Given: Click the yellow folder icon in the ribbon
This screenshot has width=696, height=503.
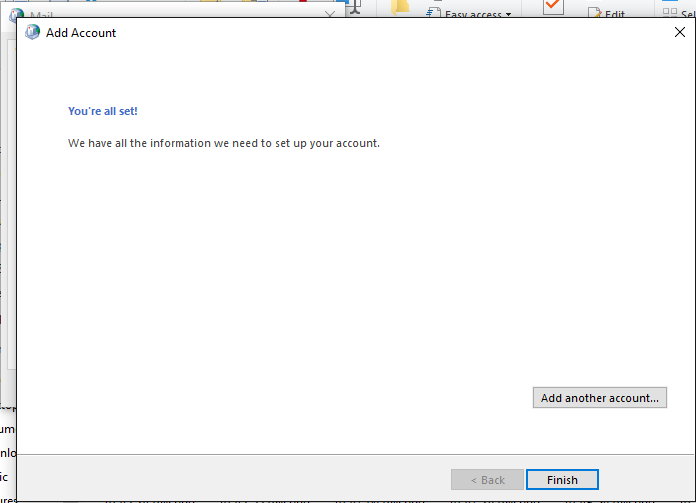Looking at the screenshot, I should coord(400,8).
